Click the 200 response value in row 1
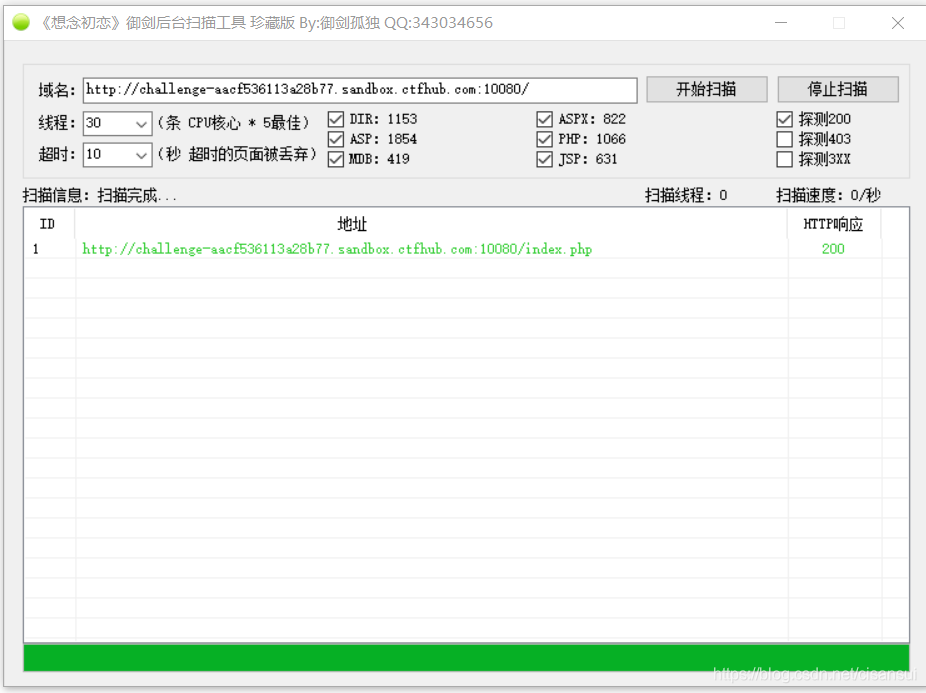 833,249
